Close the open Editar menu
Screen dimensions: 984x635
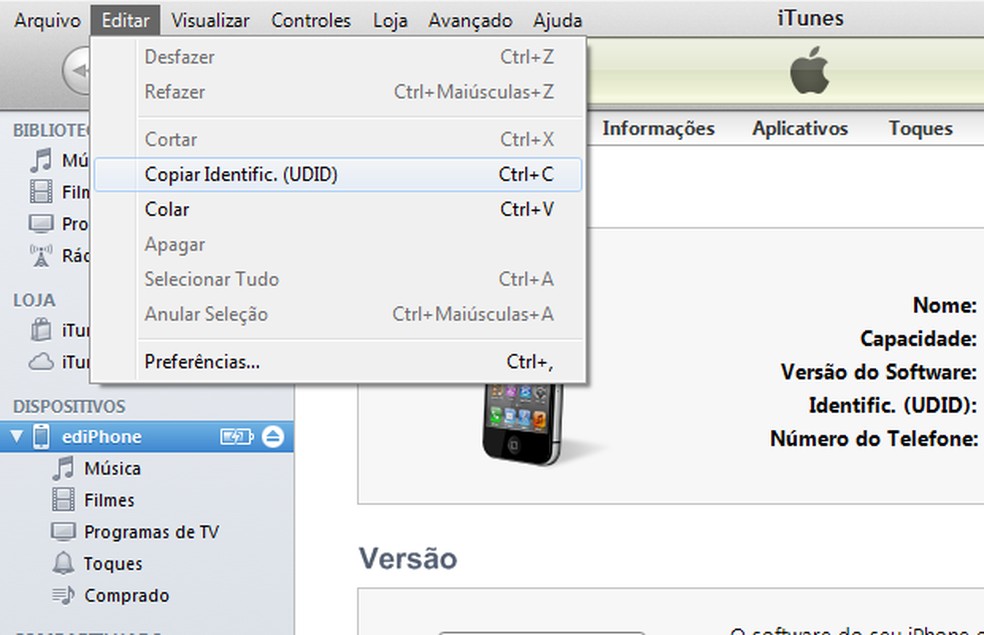[x=126, y=20]
